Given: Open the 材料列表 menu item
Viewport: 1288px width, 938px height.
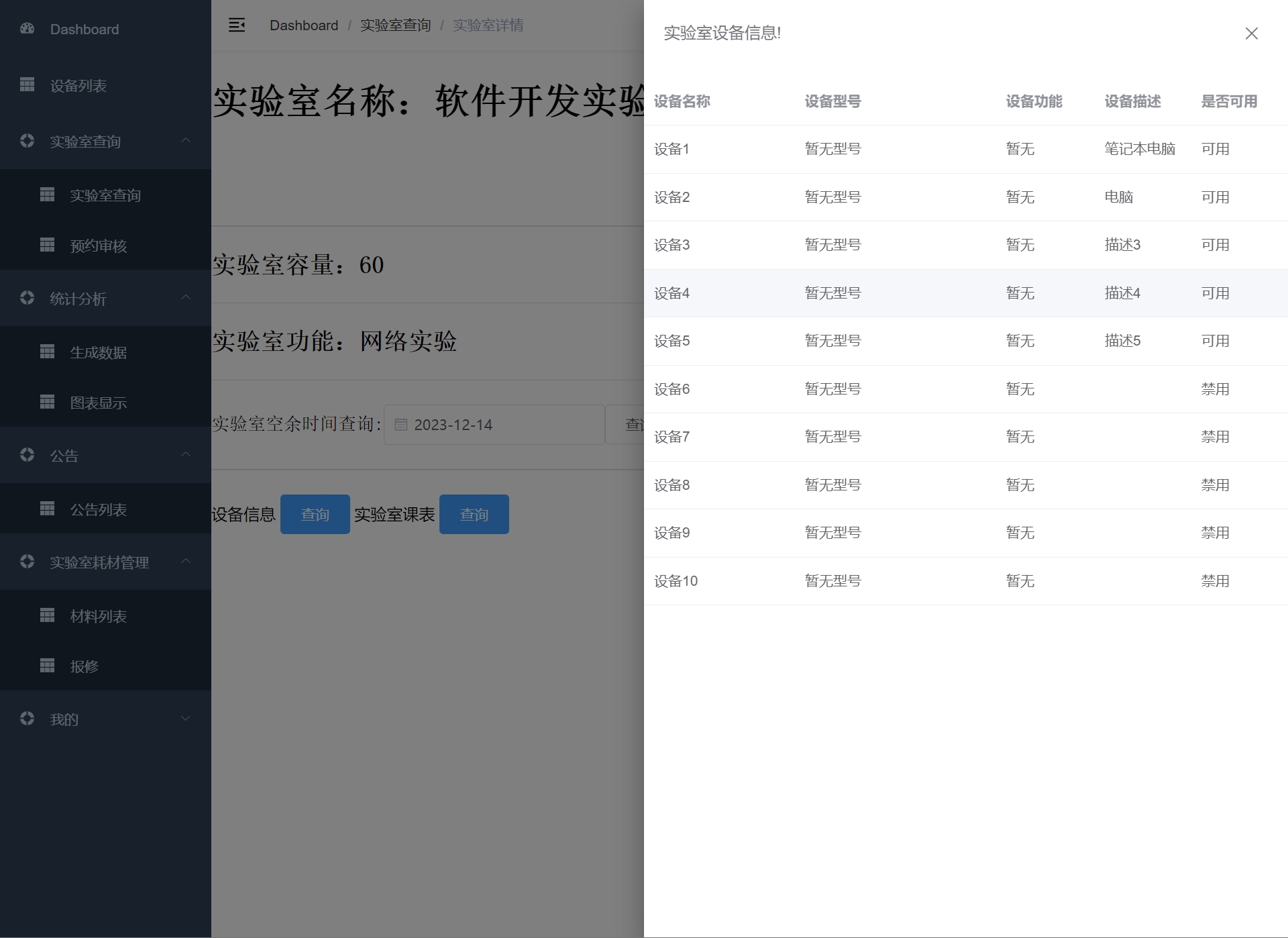Looking at the screenshot, I should click(x=99, y=616).
